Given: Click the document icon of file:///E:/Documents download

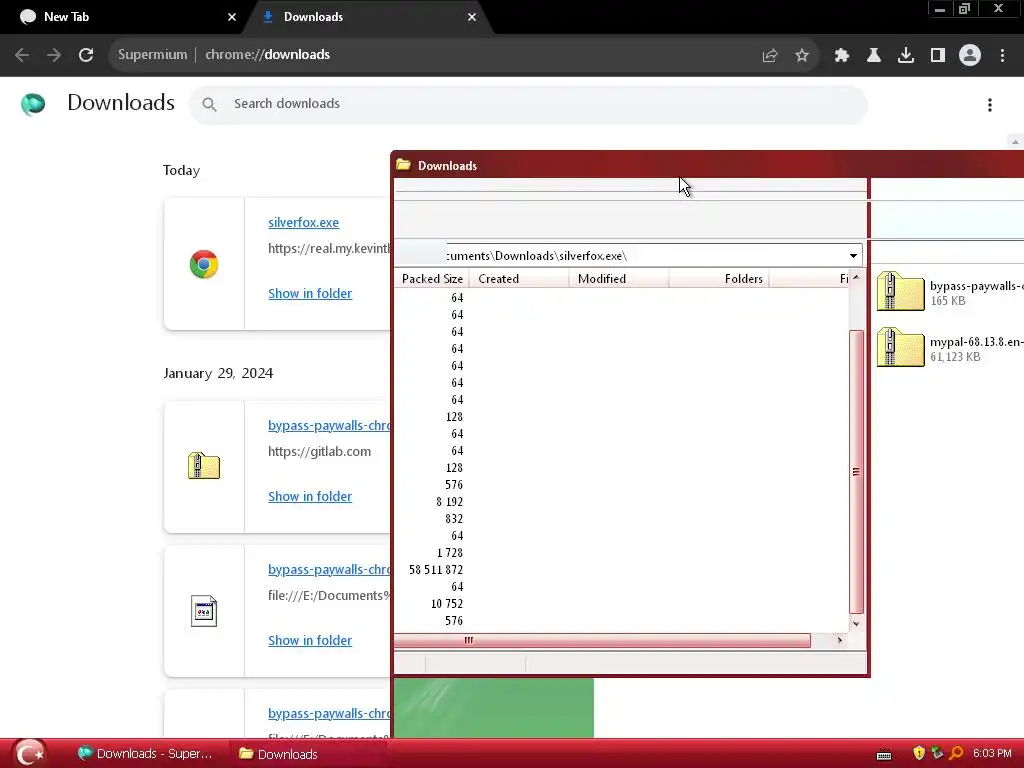Looking at the screenshot, I should pos(204,611).
